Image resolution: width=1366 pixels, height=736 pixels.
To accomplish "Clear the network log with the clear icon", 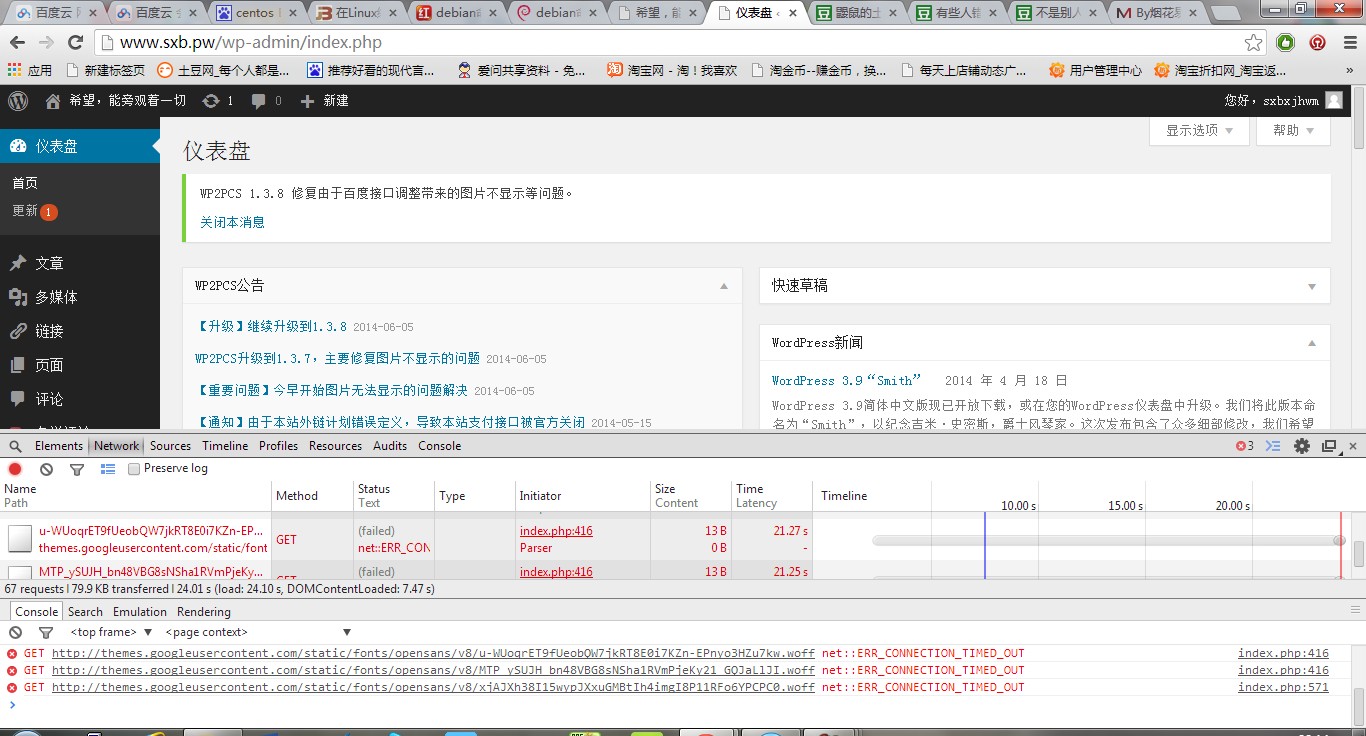I will coord(46,469).
